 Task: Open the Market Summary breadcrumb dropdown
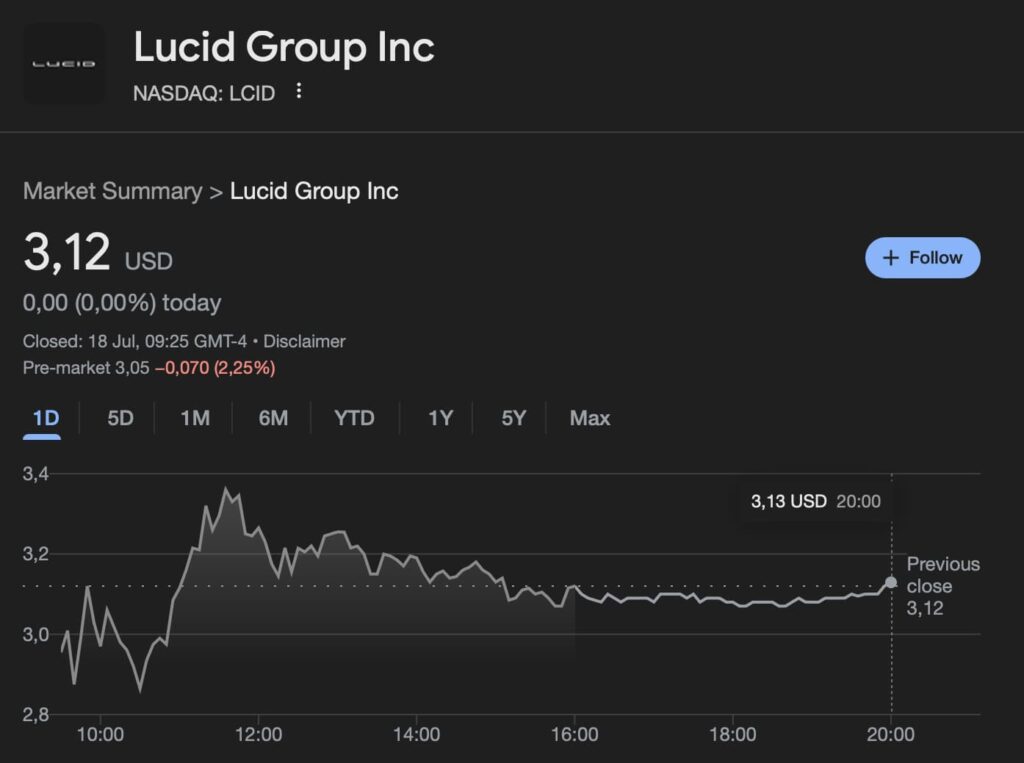click(x=111, y=191)
